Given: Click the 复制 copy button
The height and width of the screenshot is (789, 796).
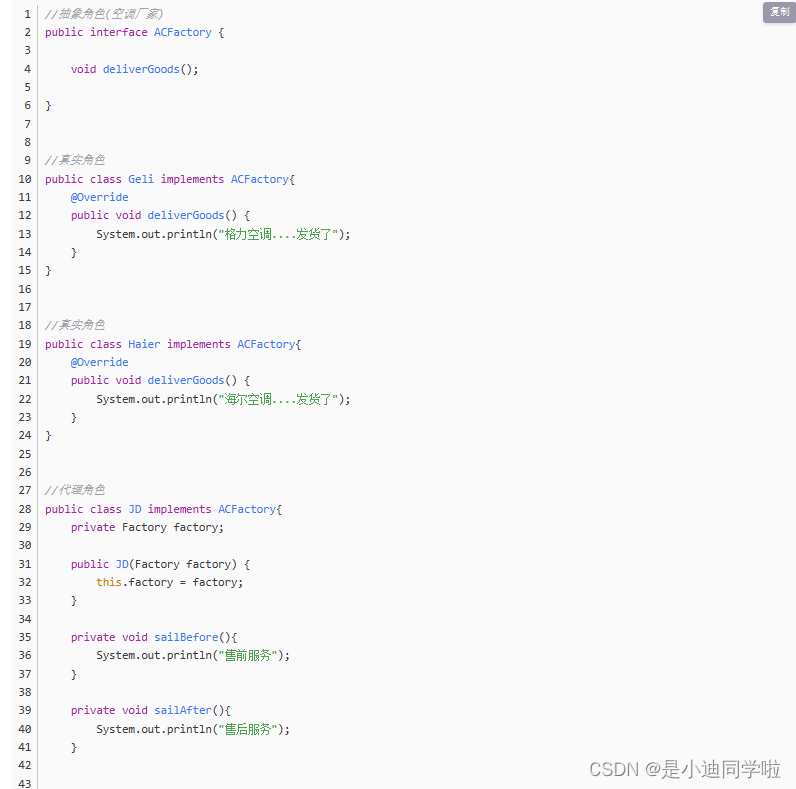Looking at the screenshot, I should point(779,12).
